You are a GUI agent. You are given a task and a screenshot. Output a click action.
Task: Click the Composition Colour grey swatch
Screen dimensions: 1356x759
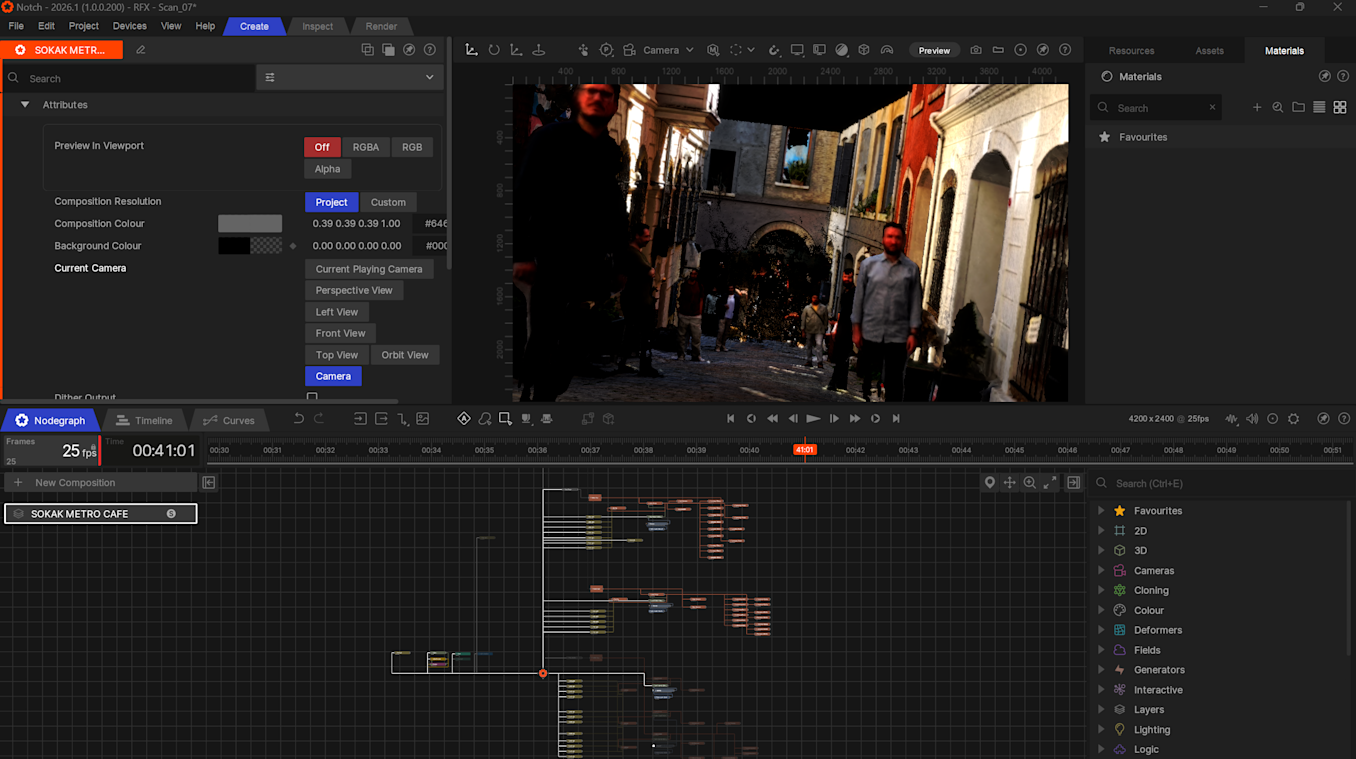(250, 224)
